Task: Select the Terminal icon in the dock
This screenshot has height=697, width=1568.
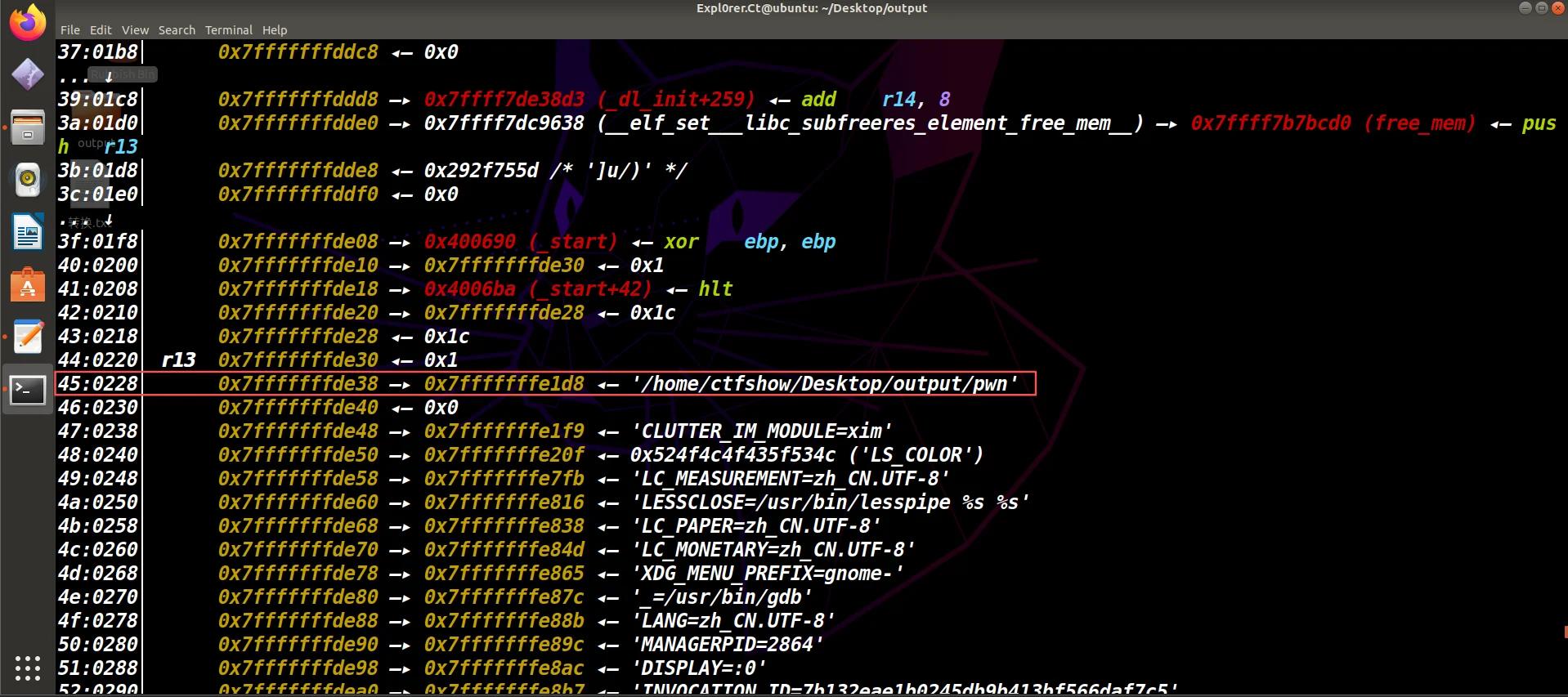Action: point(28,390)
